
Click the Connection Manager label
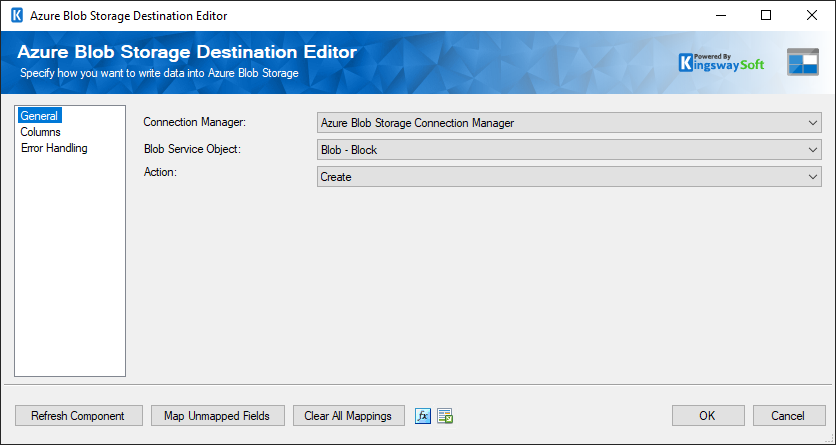(x=195, y=122)
